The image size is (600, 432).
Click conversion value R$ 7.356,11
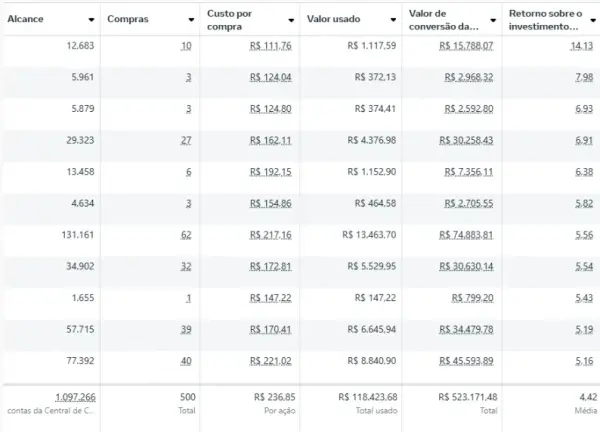tap(469, 172)
